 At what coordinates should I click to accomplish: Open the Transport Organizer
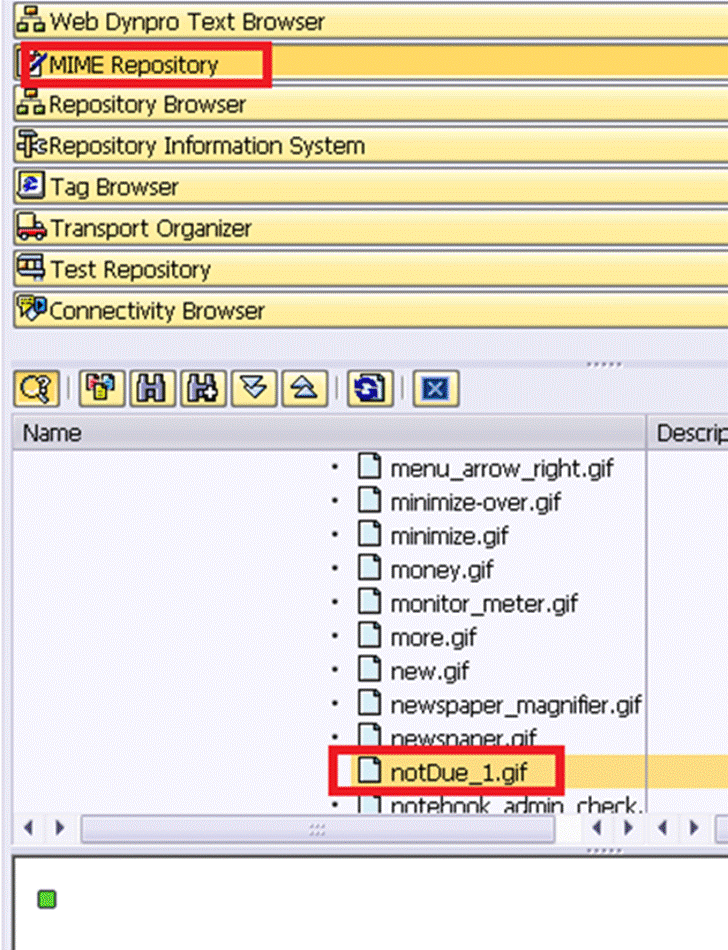coord(371,228)
